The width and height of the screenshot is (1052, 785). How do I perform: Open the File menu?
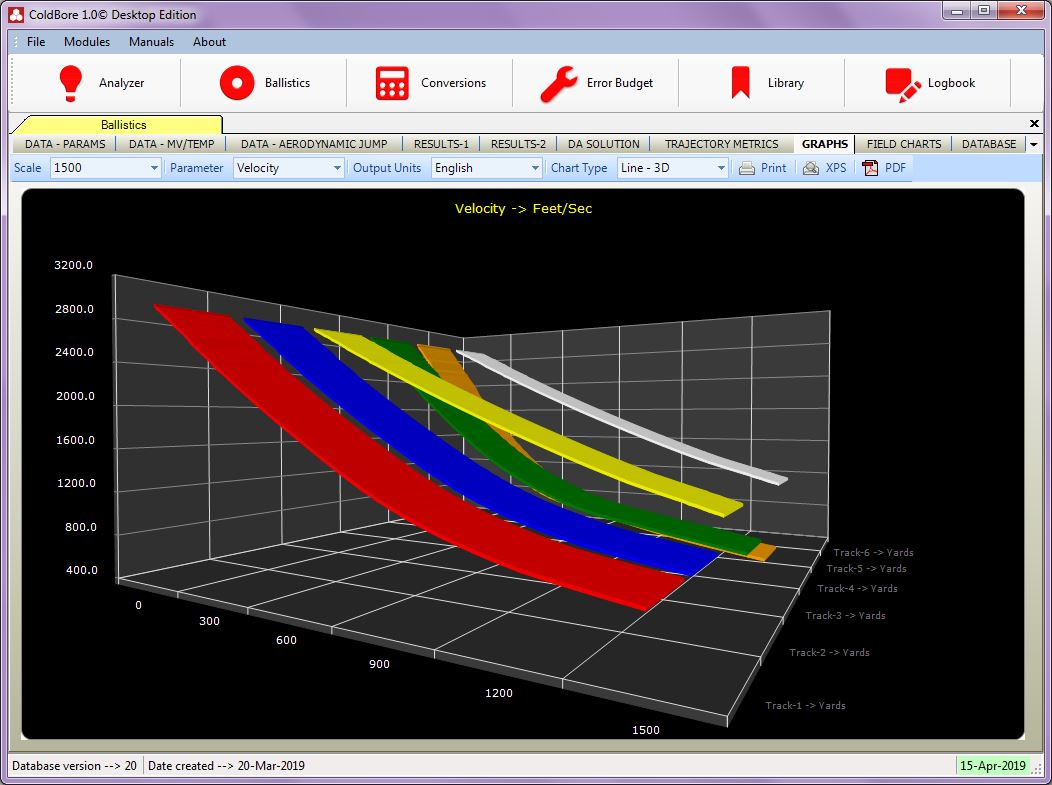coord(36,42)
